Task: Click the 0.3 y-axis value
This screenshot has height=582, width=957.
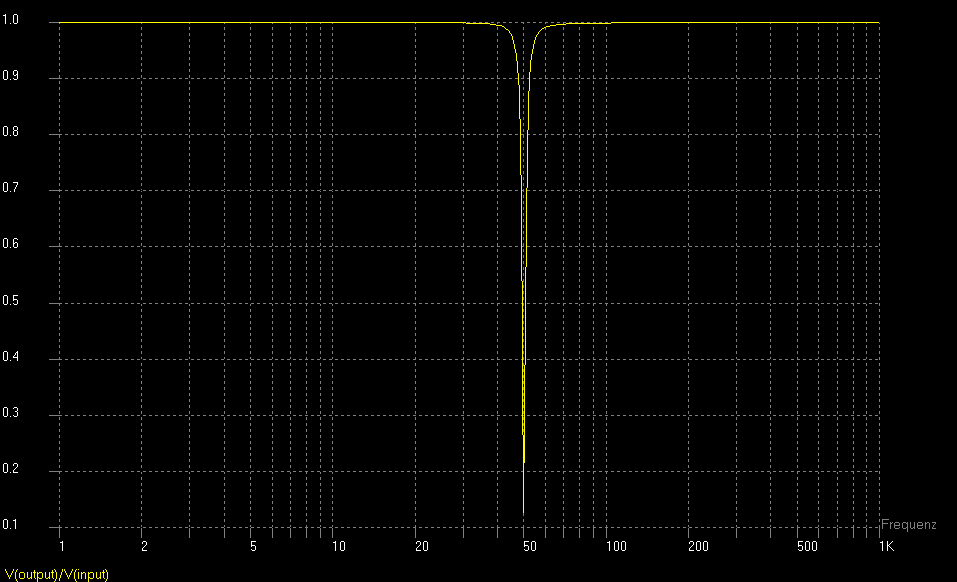Action: (x=10, y=412)
